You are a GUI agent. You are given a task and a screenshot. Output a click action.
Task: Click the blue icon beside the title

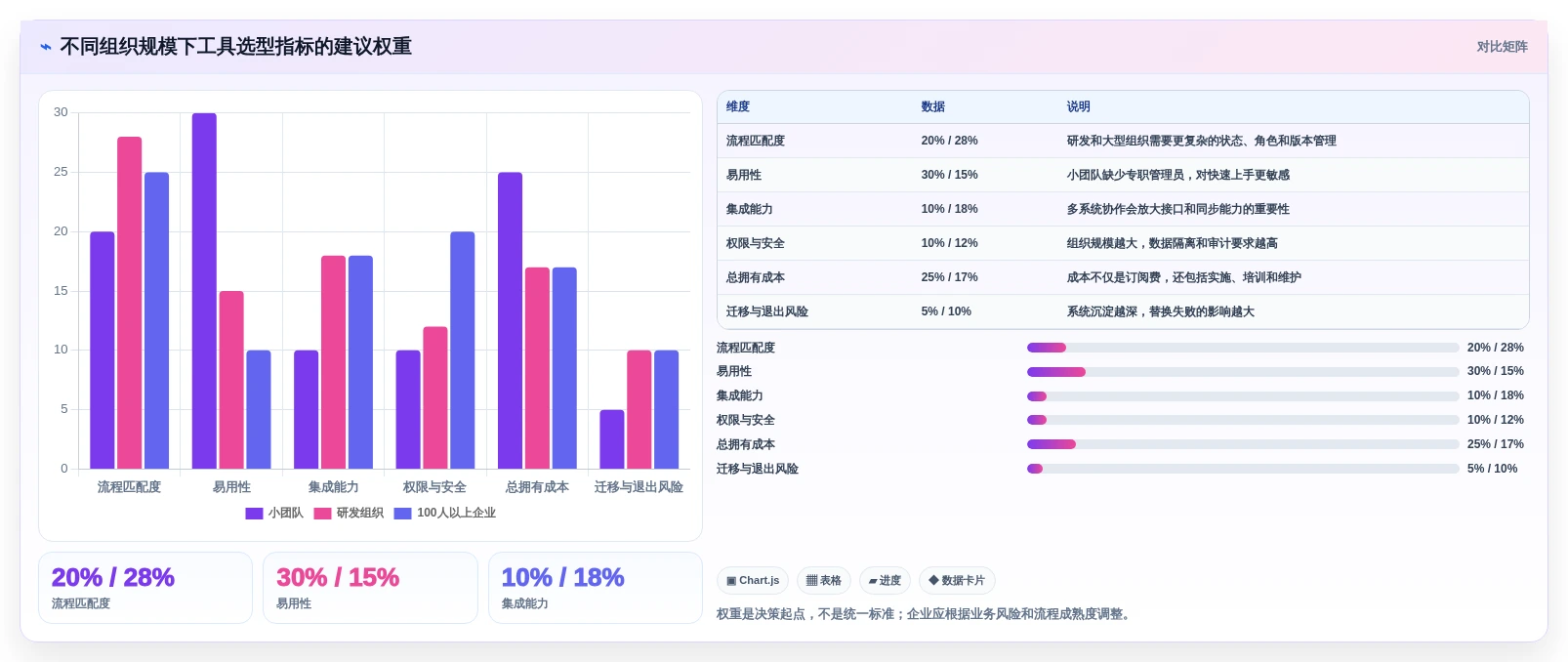click(46, 47)
